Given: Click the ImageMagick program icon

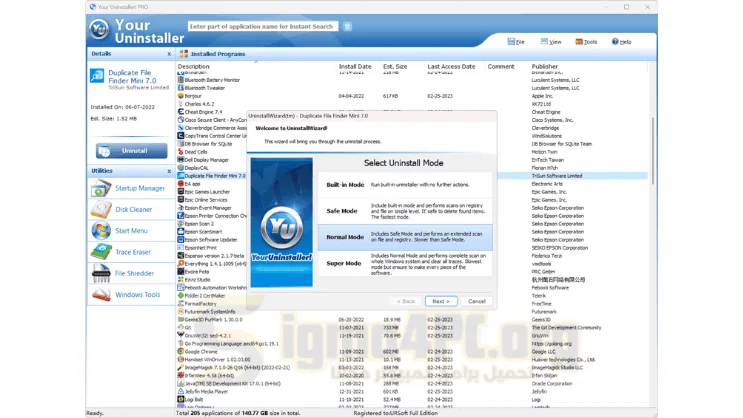Looking at the screenshot, I should click(x=181, y=367).
